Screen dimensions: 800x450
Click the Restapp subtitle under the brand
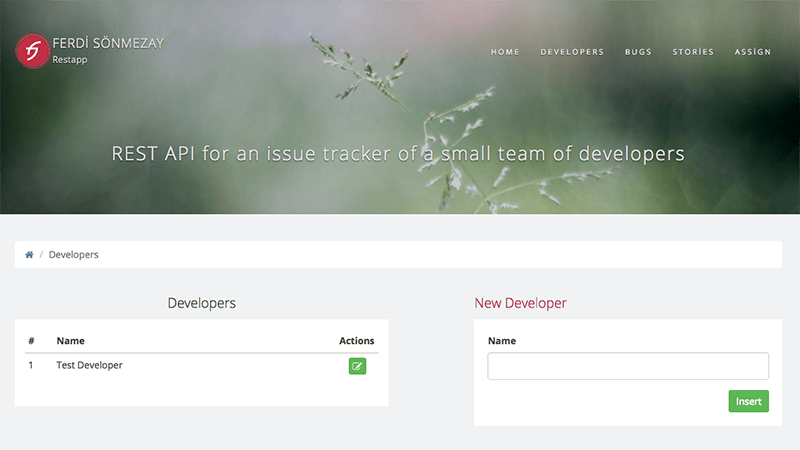pyautogui.click(x=70, y=60)
